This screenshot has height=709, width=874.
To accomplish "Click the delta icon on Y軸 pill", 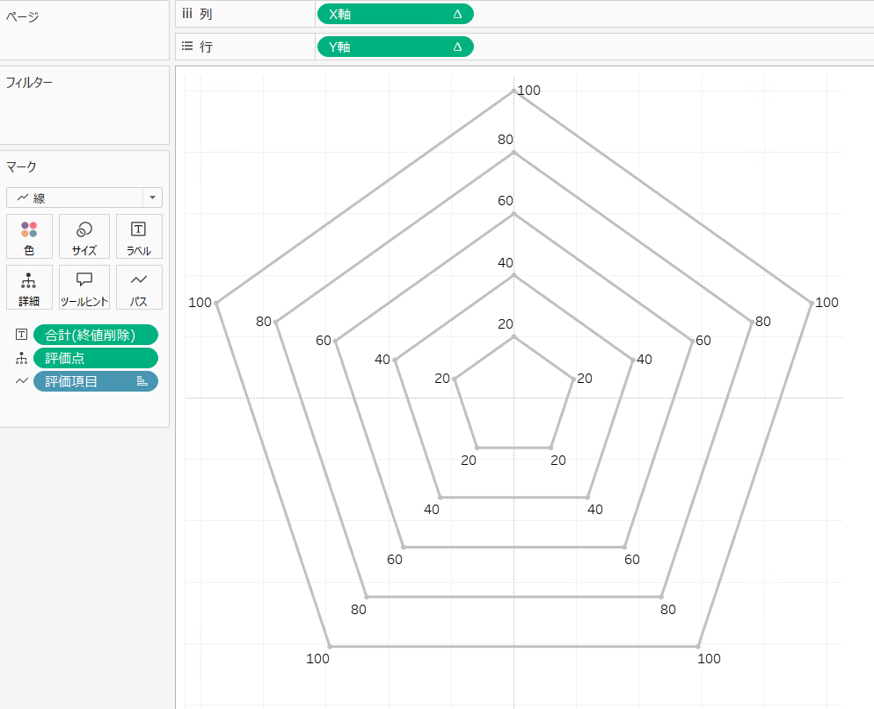I will tap(457, 47).
